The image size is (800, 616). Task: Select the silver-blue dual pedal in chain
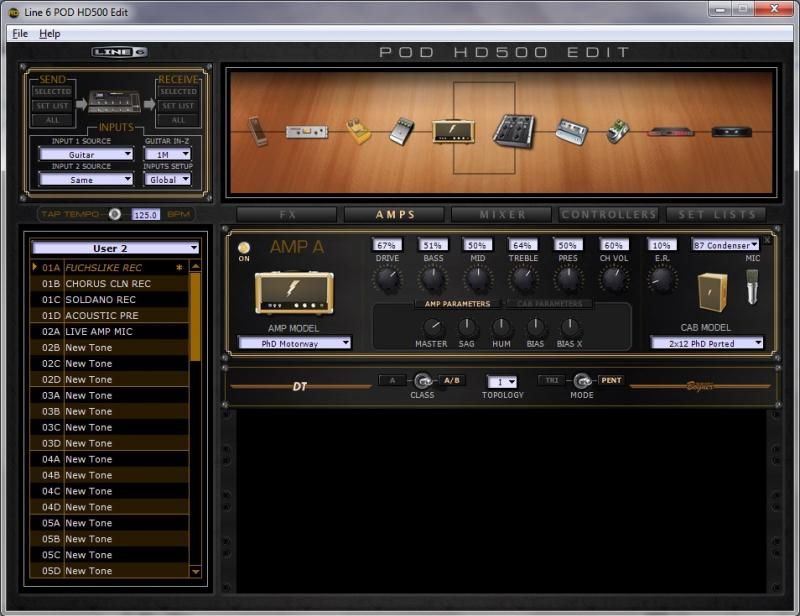(572, 131)
